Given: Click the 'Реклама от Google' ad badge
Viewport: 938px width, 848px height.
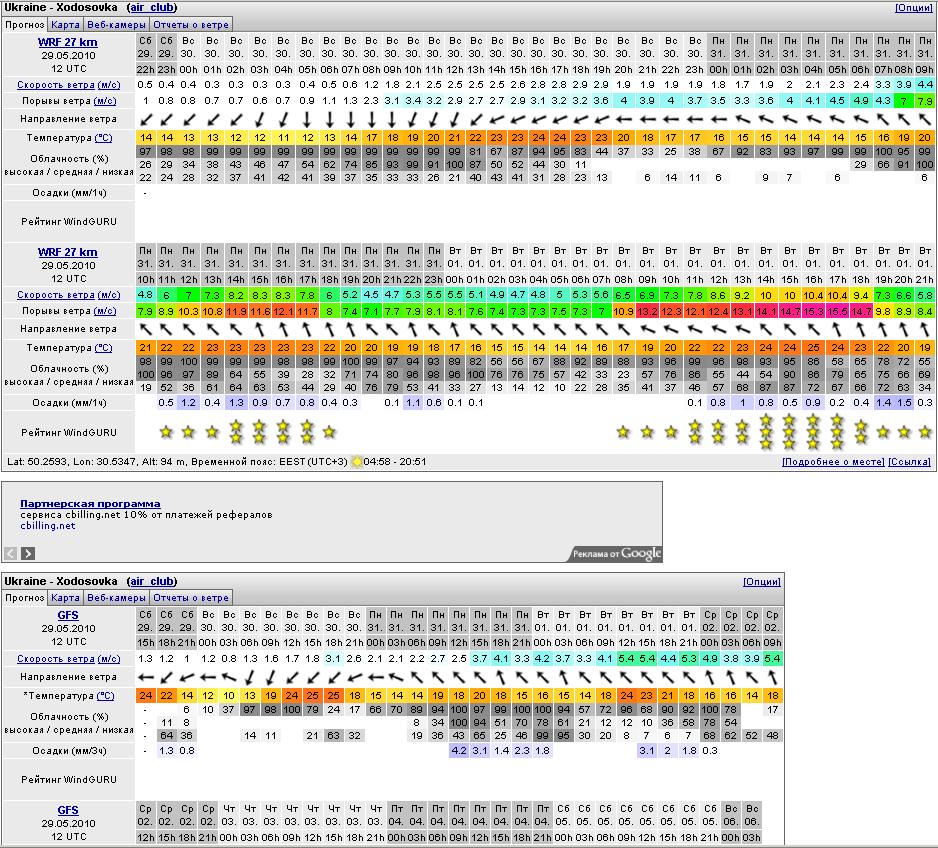Looking at the screenshot, I should 616,554.
